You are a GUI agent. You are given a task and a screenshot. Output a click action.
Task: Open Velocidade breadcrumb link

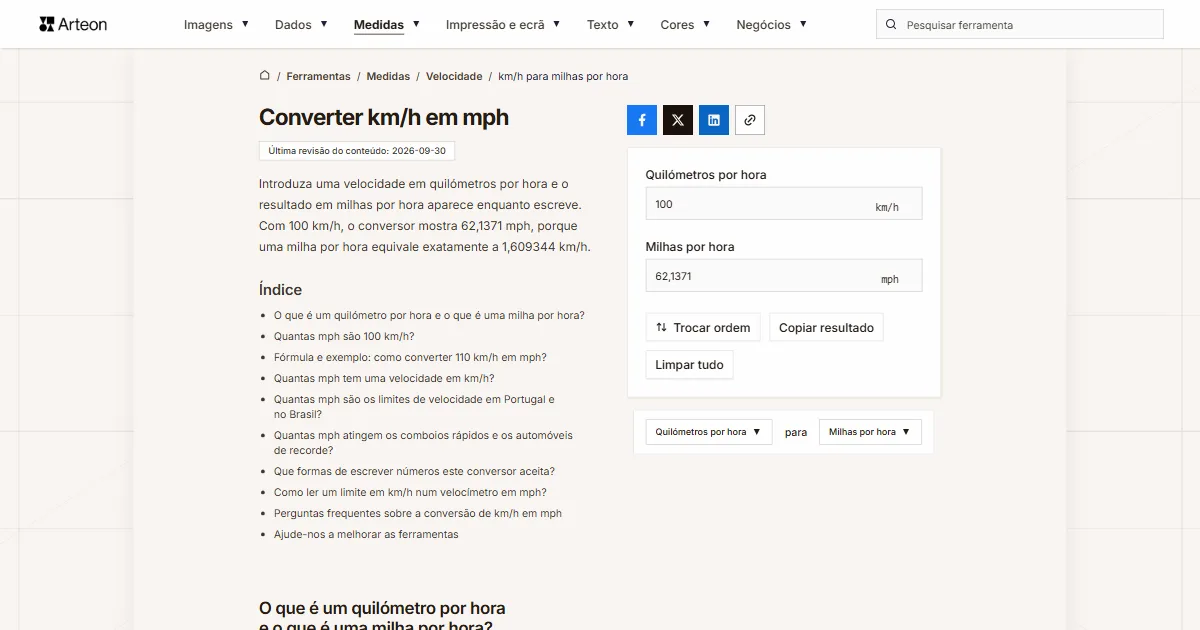tap(454, 76)
